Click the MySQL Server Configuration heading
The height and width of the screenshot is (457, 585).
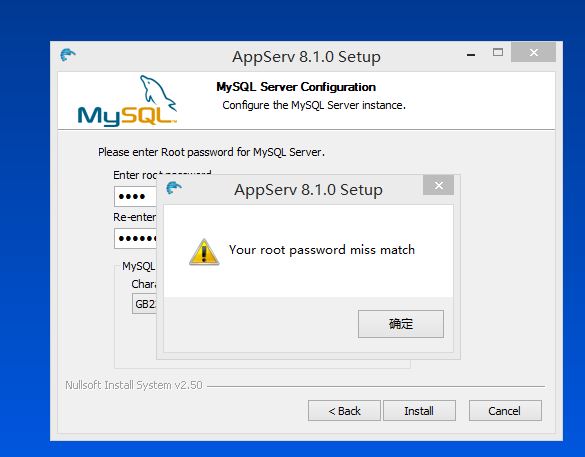coord(296,87)
